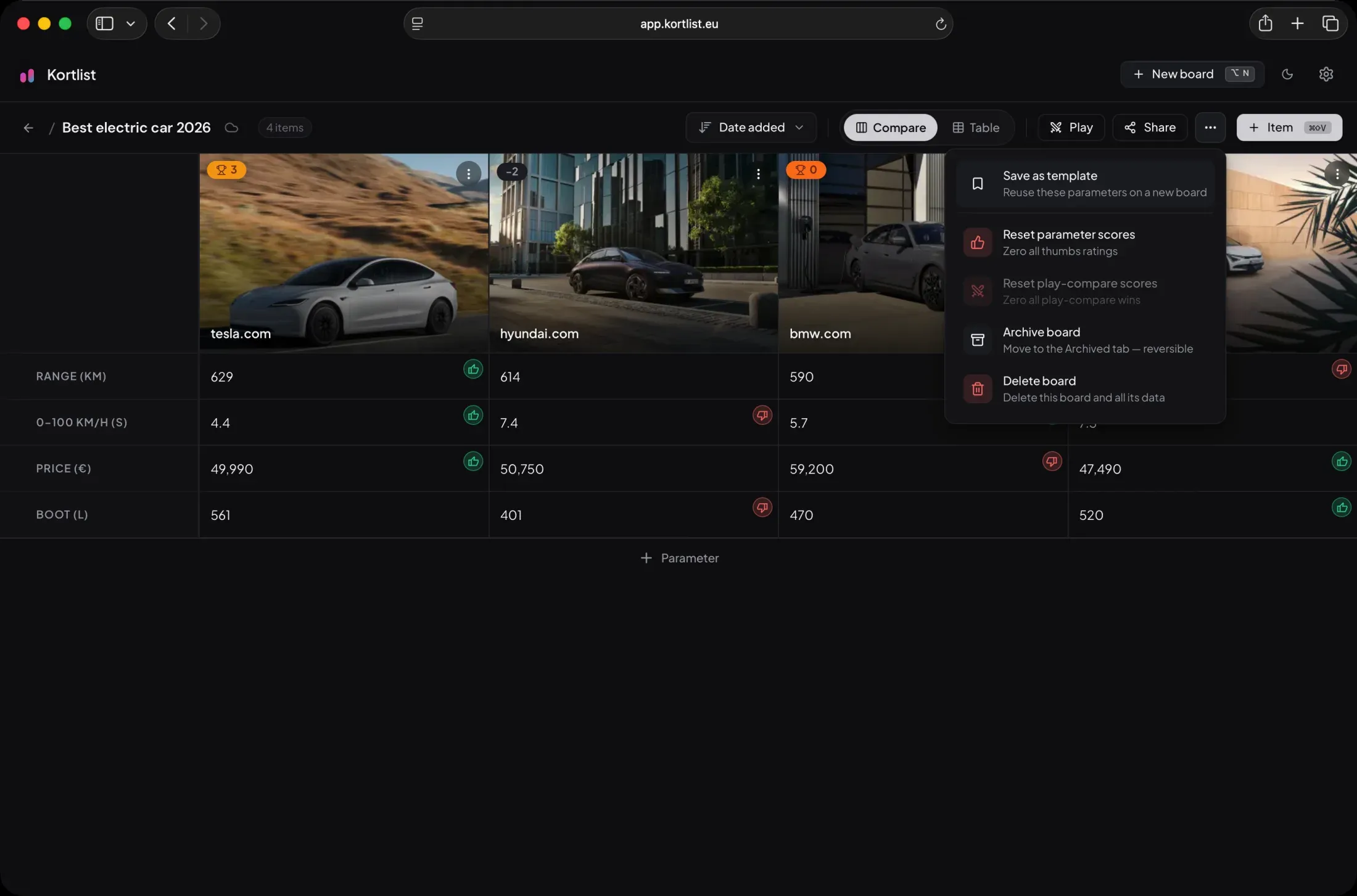The width and height of the screenshot is (1357, 896).
Task: Click the bmw acceleration value 5.7
Action: click(798, 423)
